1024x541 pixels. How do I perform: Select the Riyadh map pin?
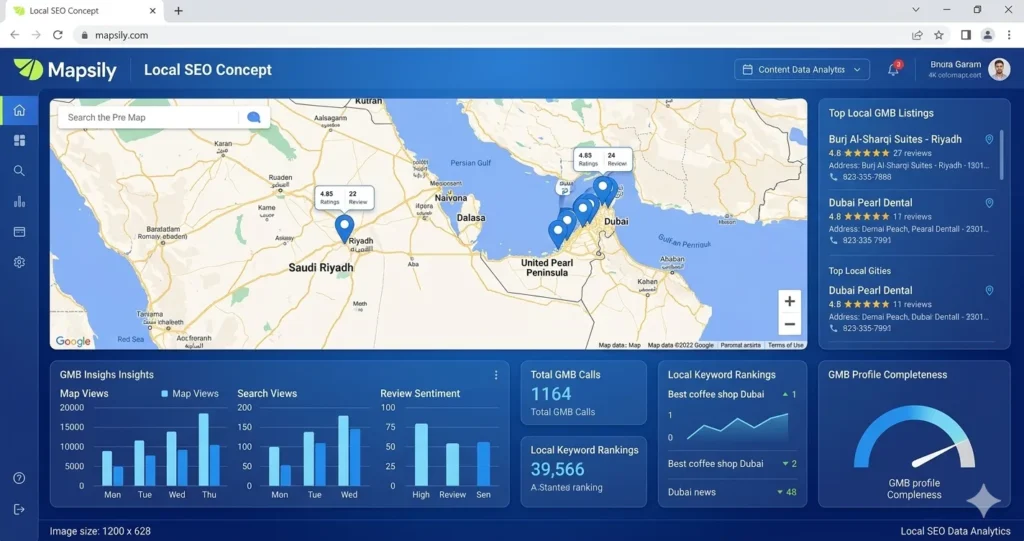coord(345,229)
